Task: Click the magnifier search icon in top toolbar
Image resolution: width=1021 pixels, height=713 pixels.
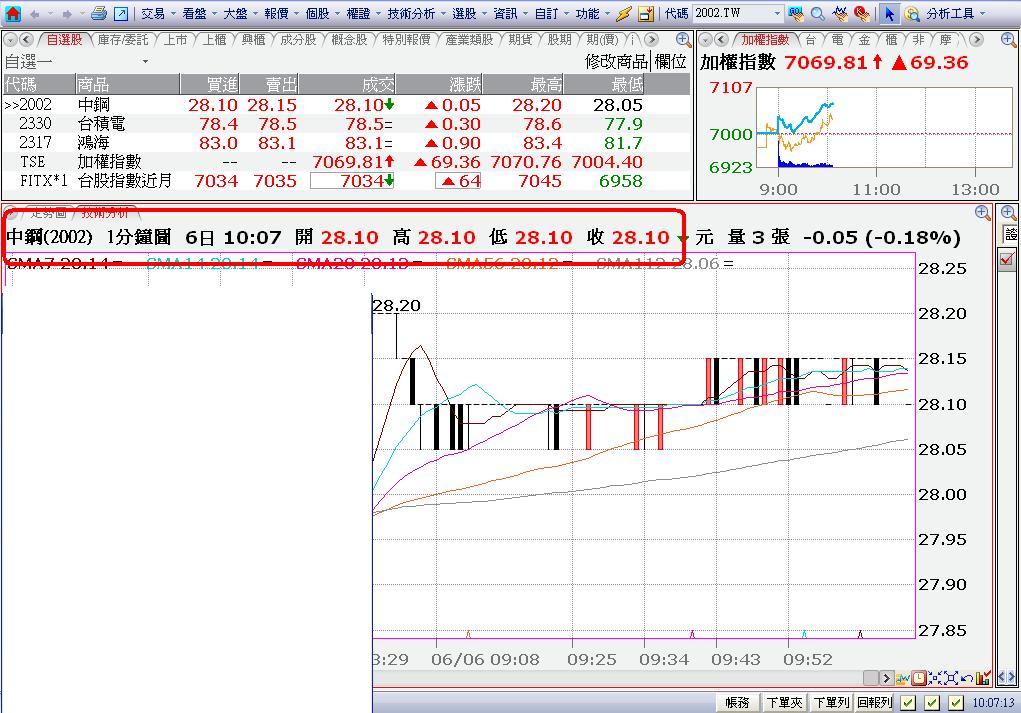Action: 818,13
